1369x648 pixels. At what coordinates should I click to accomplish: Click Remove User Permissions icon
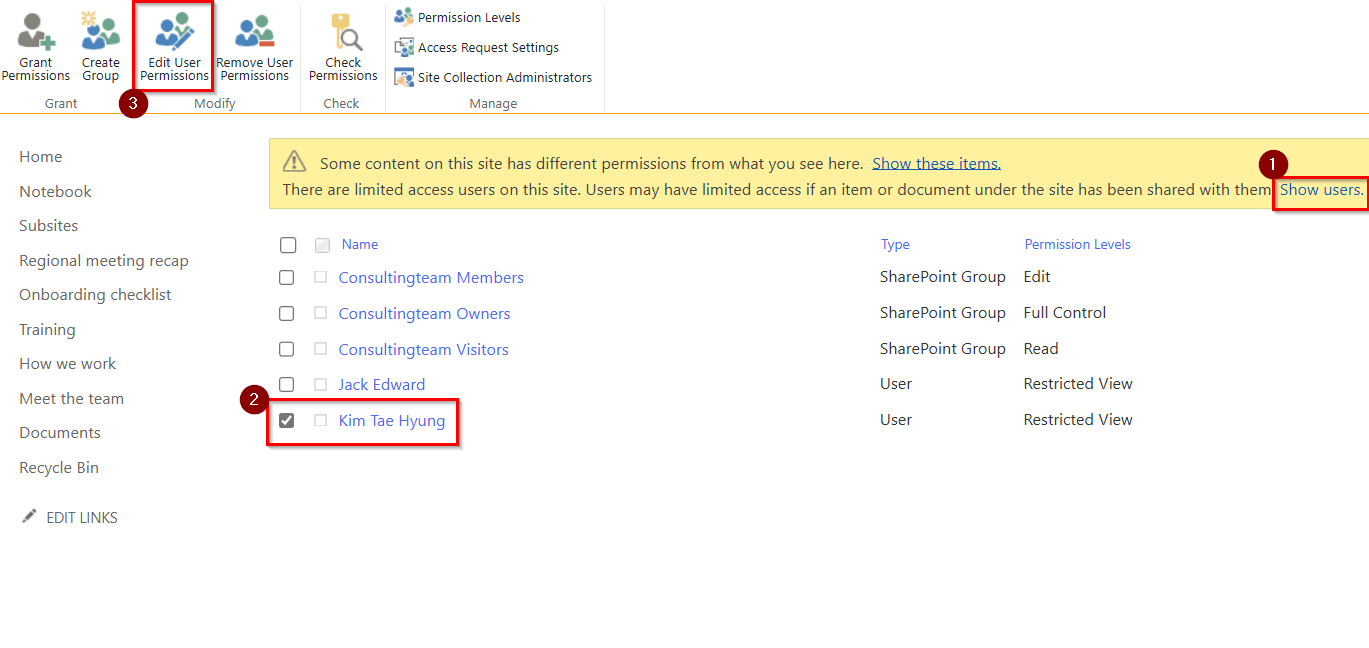point(254,35)
